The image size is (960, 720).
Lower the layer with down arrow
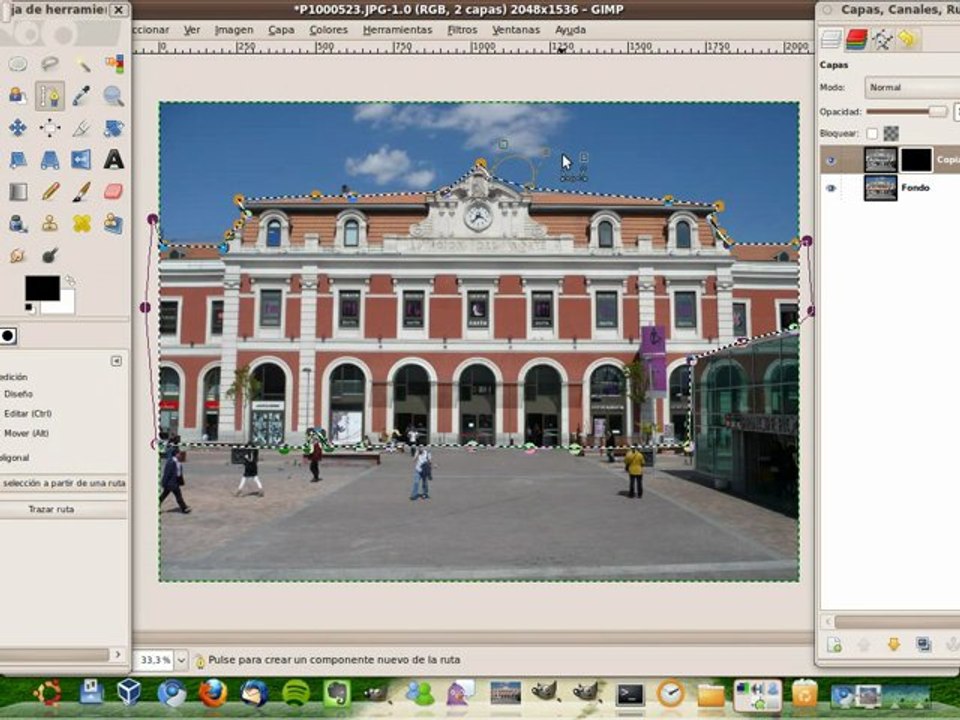coord(893,644)
